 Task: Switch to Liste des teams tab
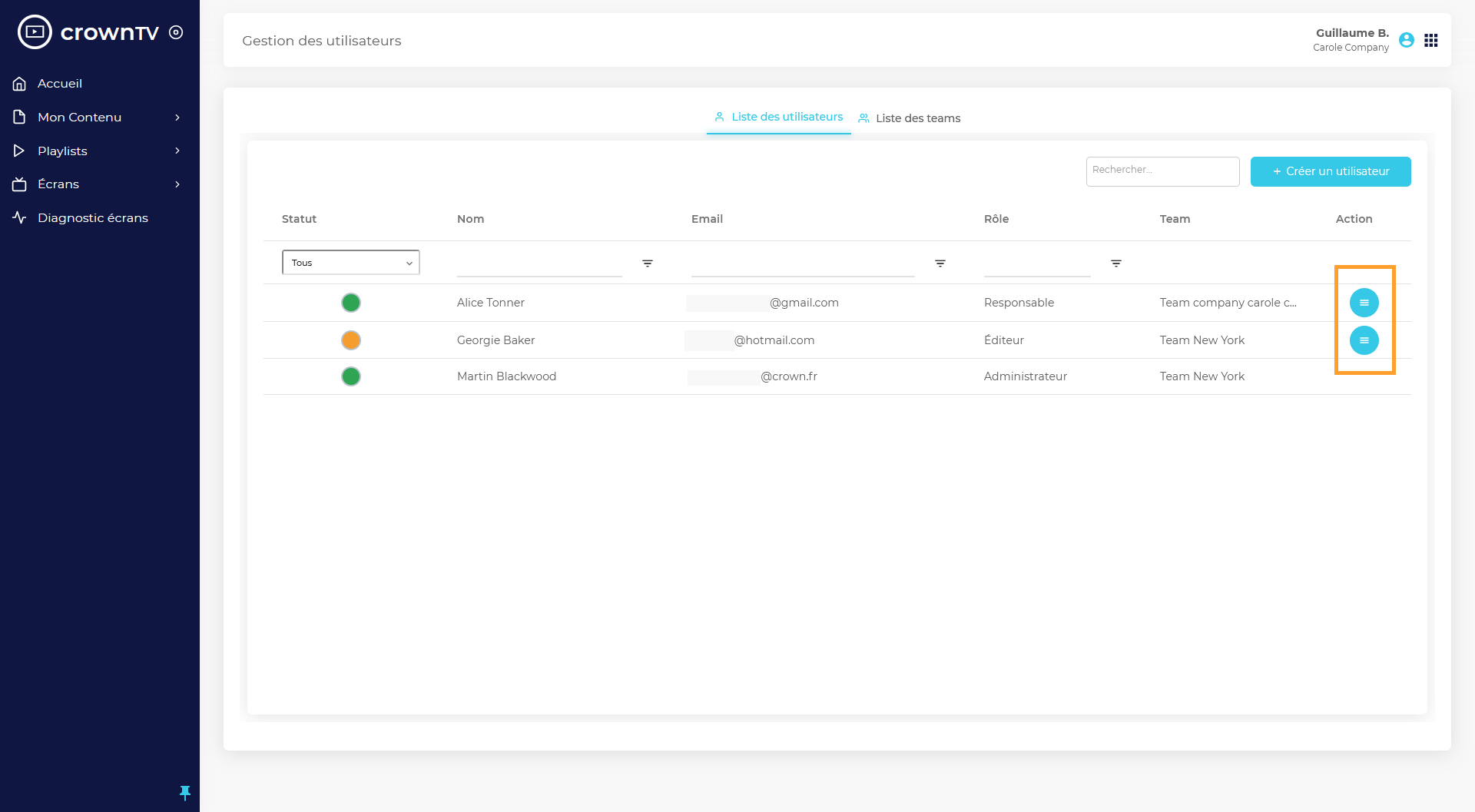click(x=910, y=118)
